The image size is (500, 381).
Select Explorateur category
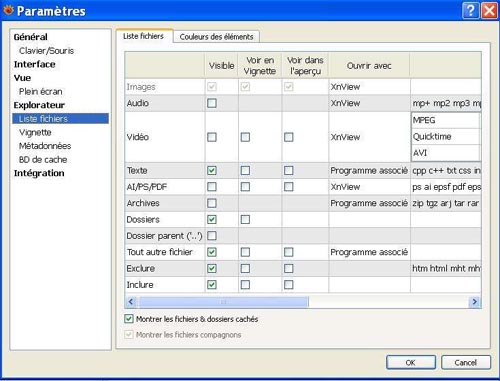pyautogui.click(x=39, y=105)
